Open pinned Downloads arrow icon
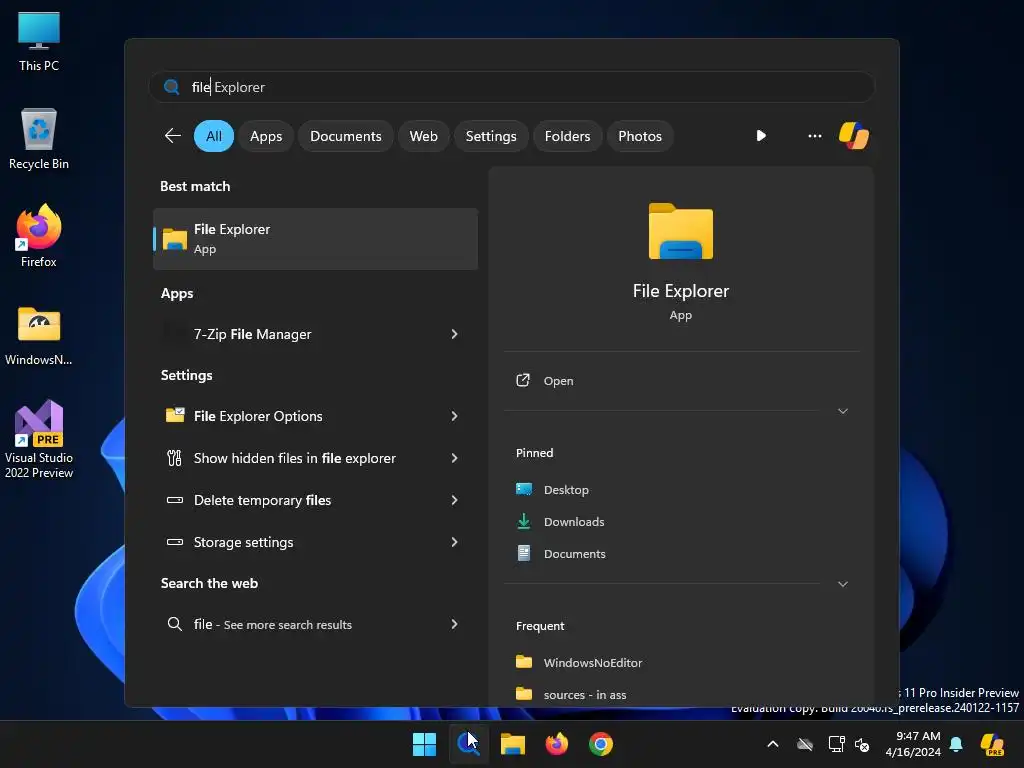Viewport: 1024px width, 768px height. tap(524, 521)
